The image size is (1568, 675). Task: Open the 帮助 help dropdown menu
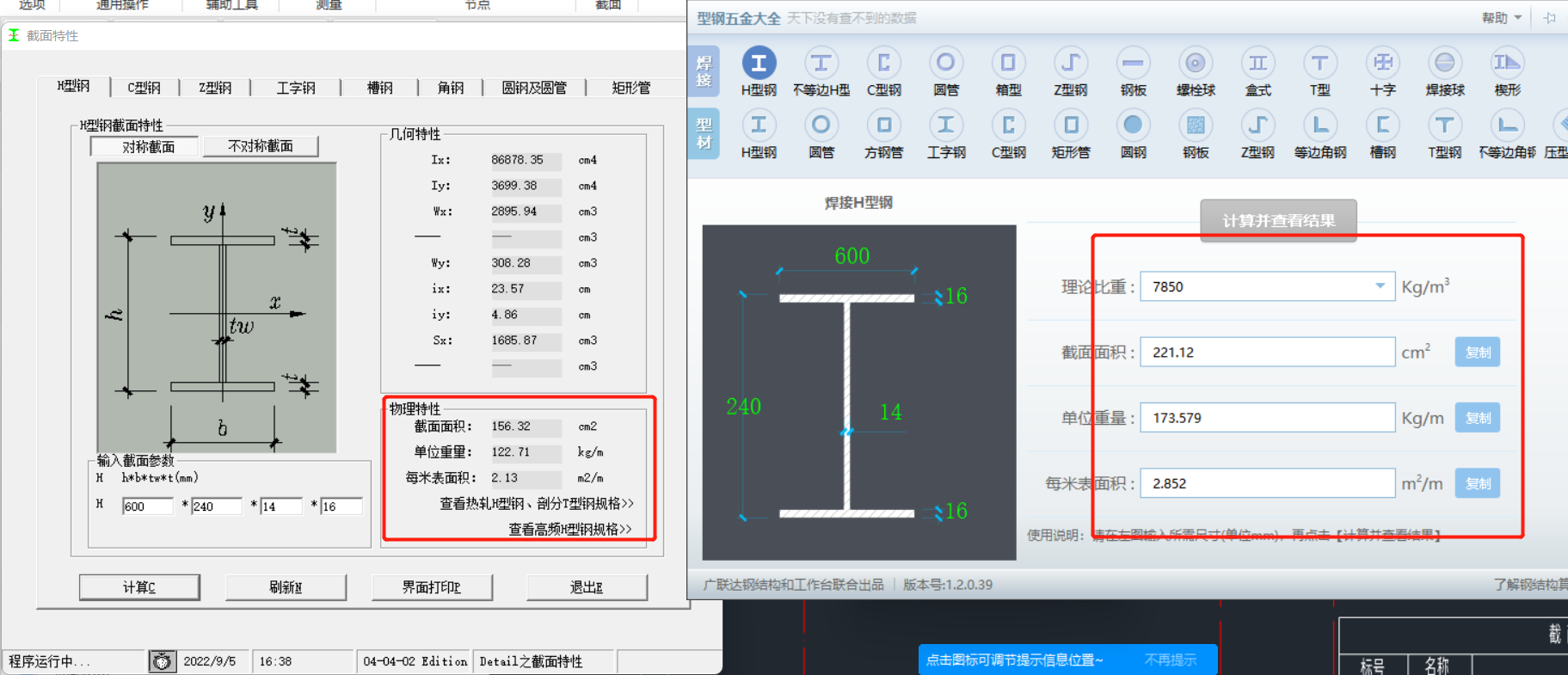coord(1502,17)
